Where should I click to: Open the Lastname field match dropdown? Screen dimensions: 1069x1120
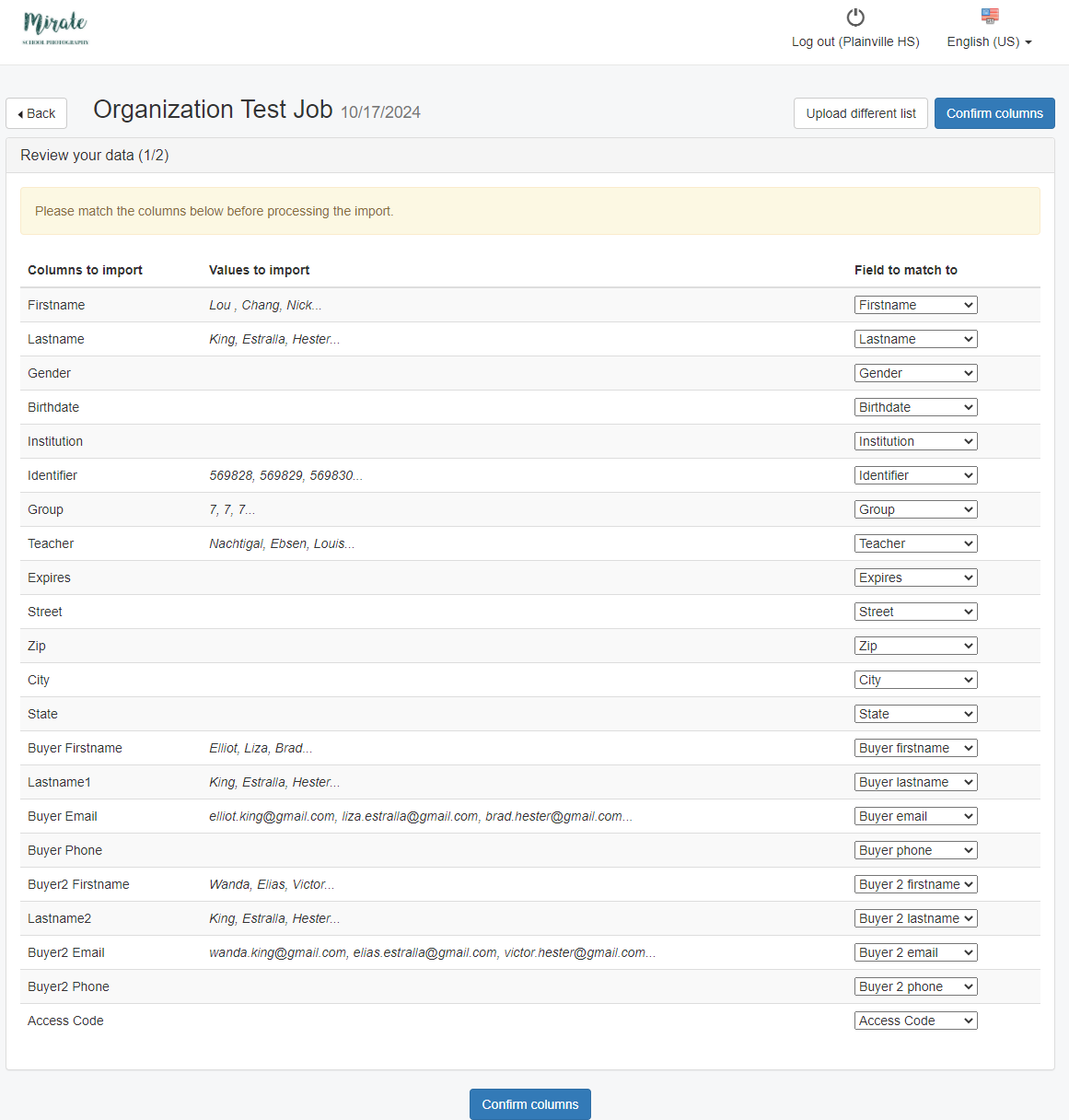915,339
